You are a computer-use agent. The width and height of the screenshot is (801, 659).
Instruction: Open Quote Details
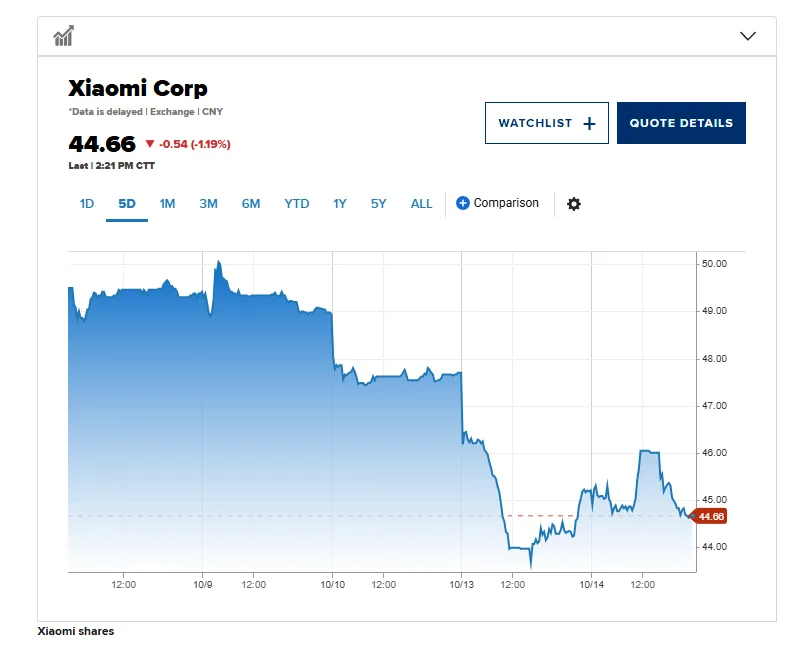click(x=681, y=123)
